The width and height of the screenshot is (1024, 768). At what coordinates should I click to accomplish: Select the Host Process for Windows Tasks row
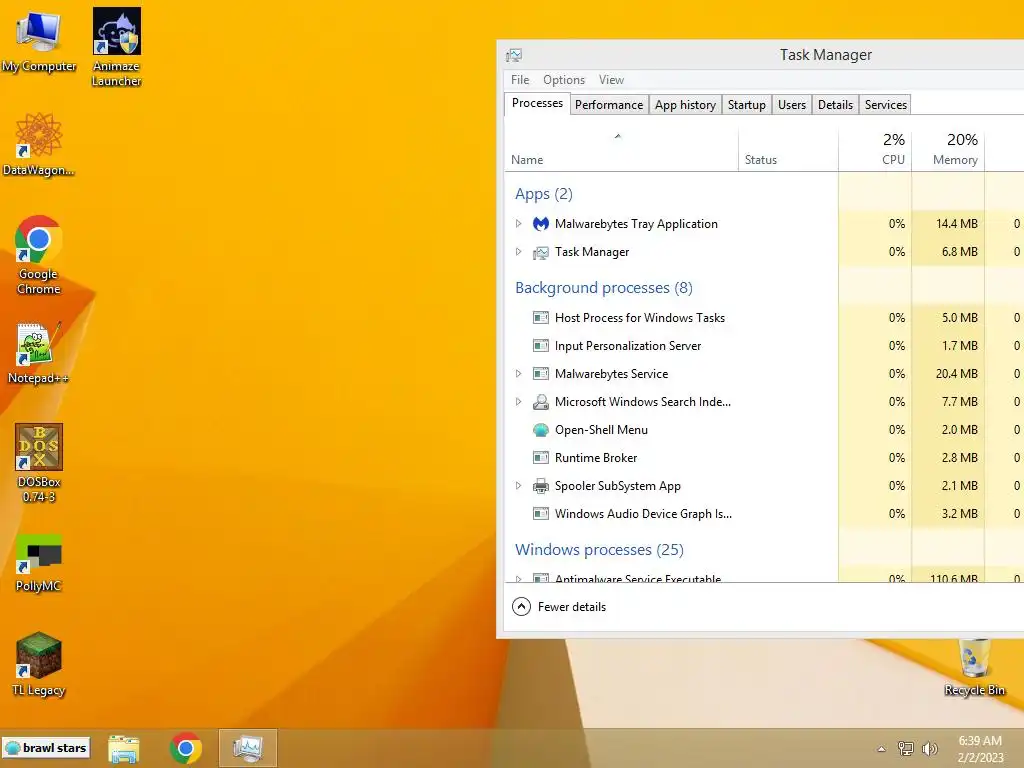click(x=764, y=318)
